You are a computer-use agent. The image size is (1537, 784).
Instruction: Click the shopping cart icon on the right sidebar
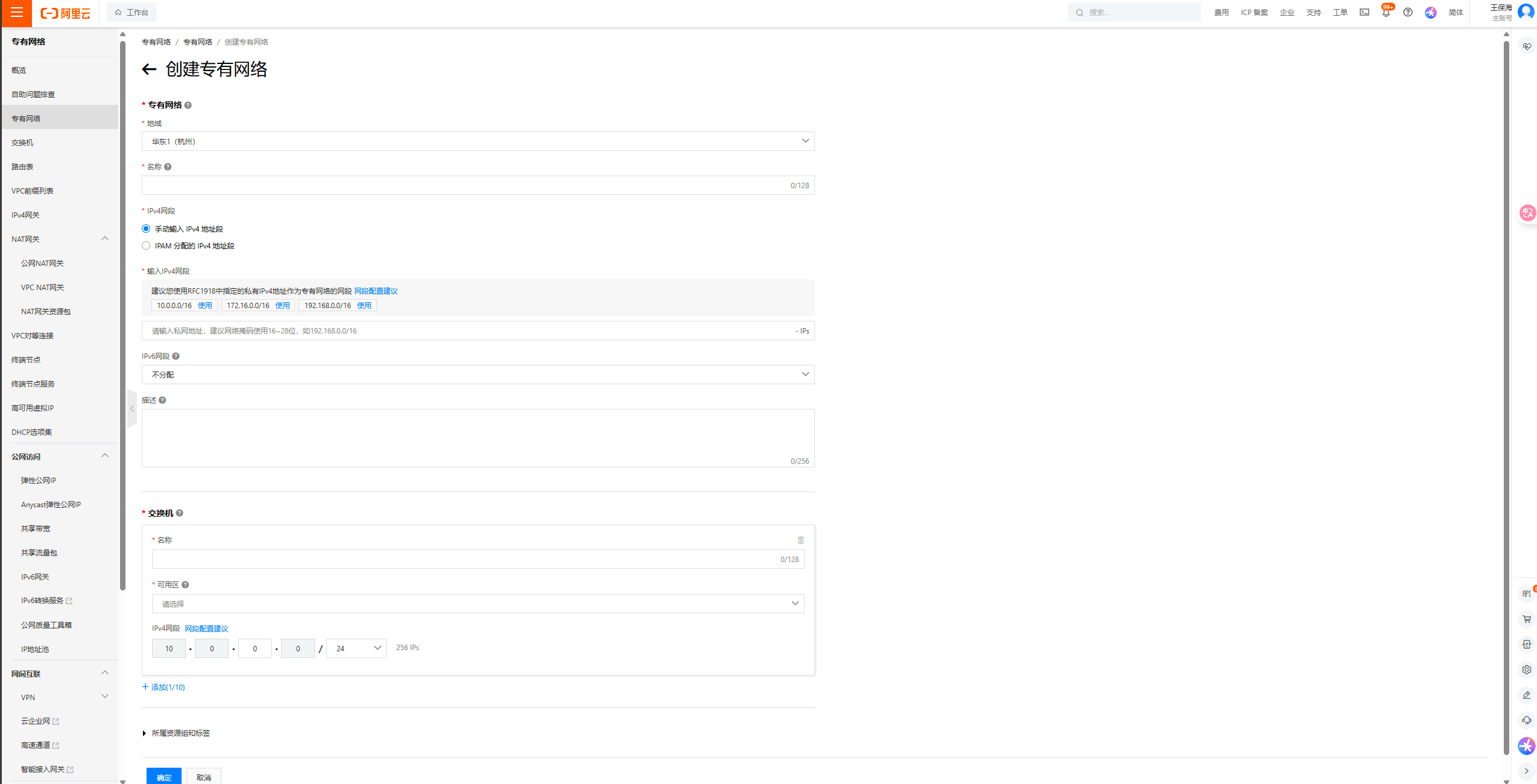(1526, 619)
